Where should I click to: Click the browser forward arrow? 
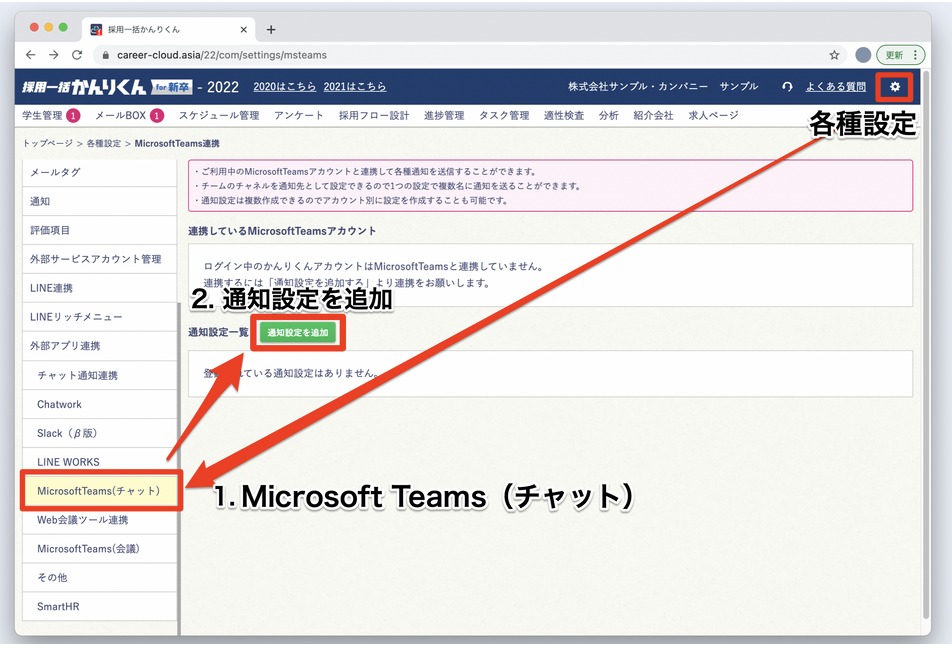pos(54,55)
